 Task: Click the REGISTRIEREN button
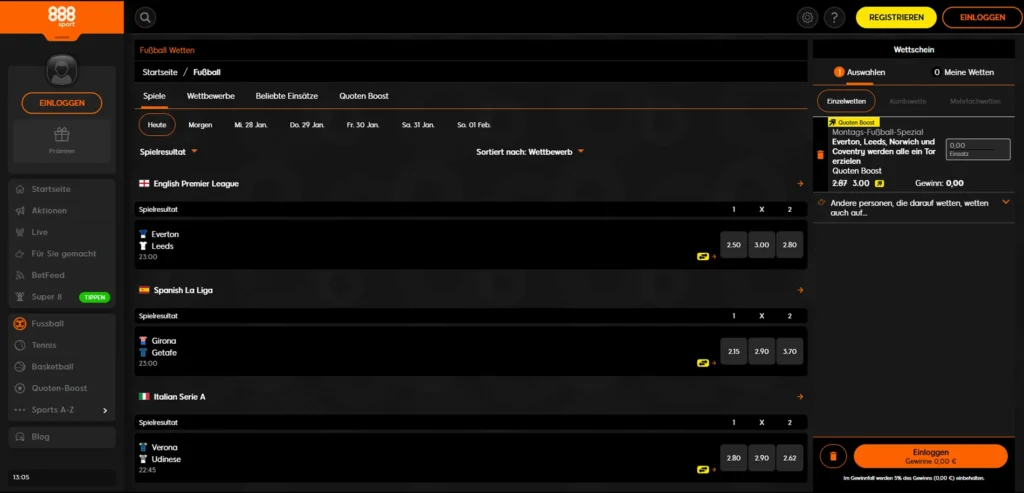pos(896,18)
